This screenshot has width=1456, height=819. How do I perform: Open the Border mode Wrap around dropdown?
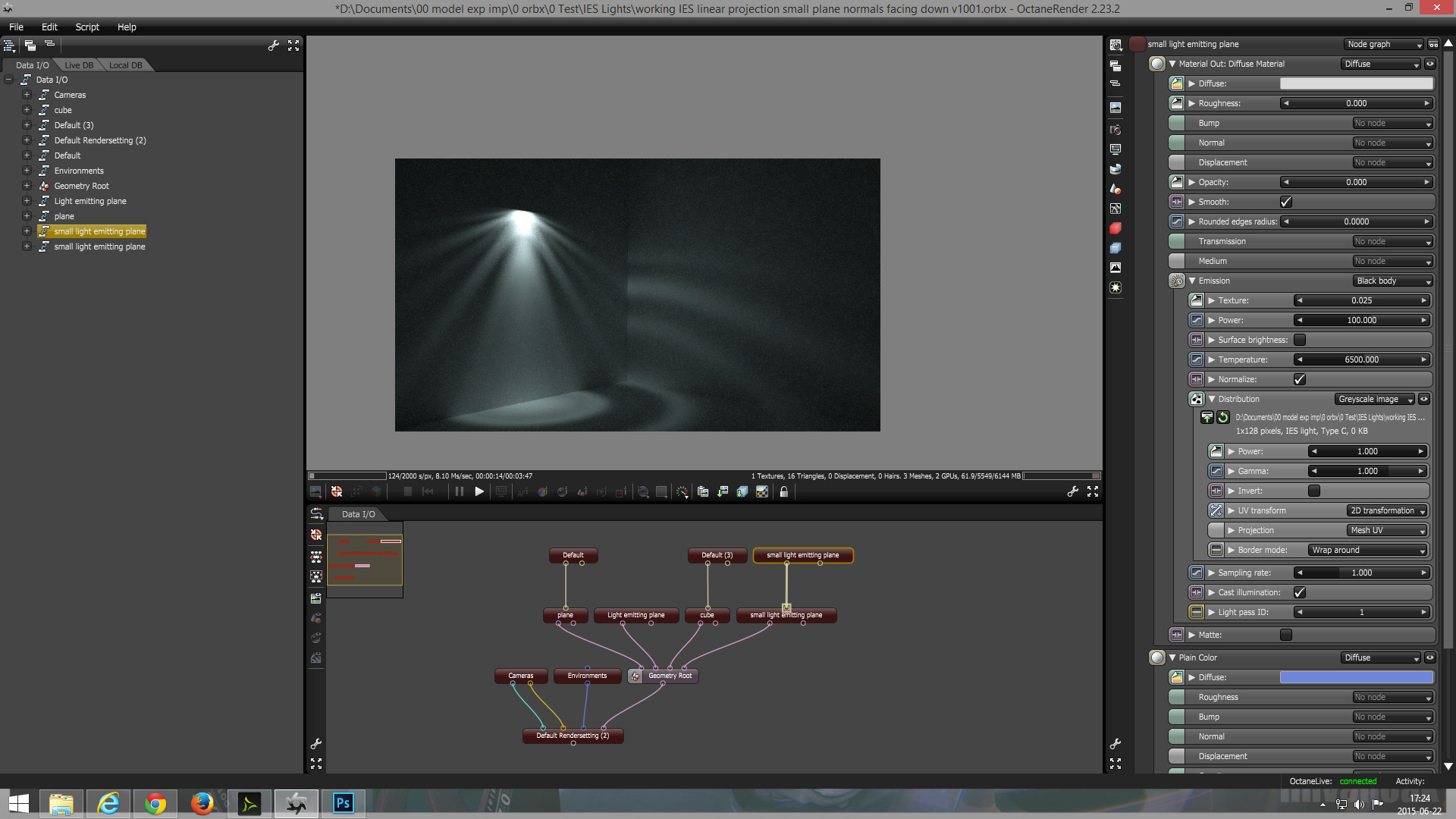pos(1367,550)
